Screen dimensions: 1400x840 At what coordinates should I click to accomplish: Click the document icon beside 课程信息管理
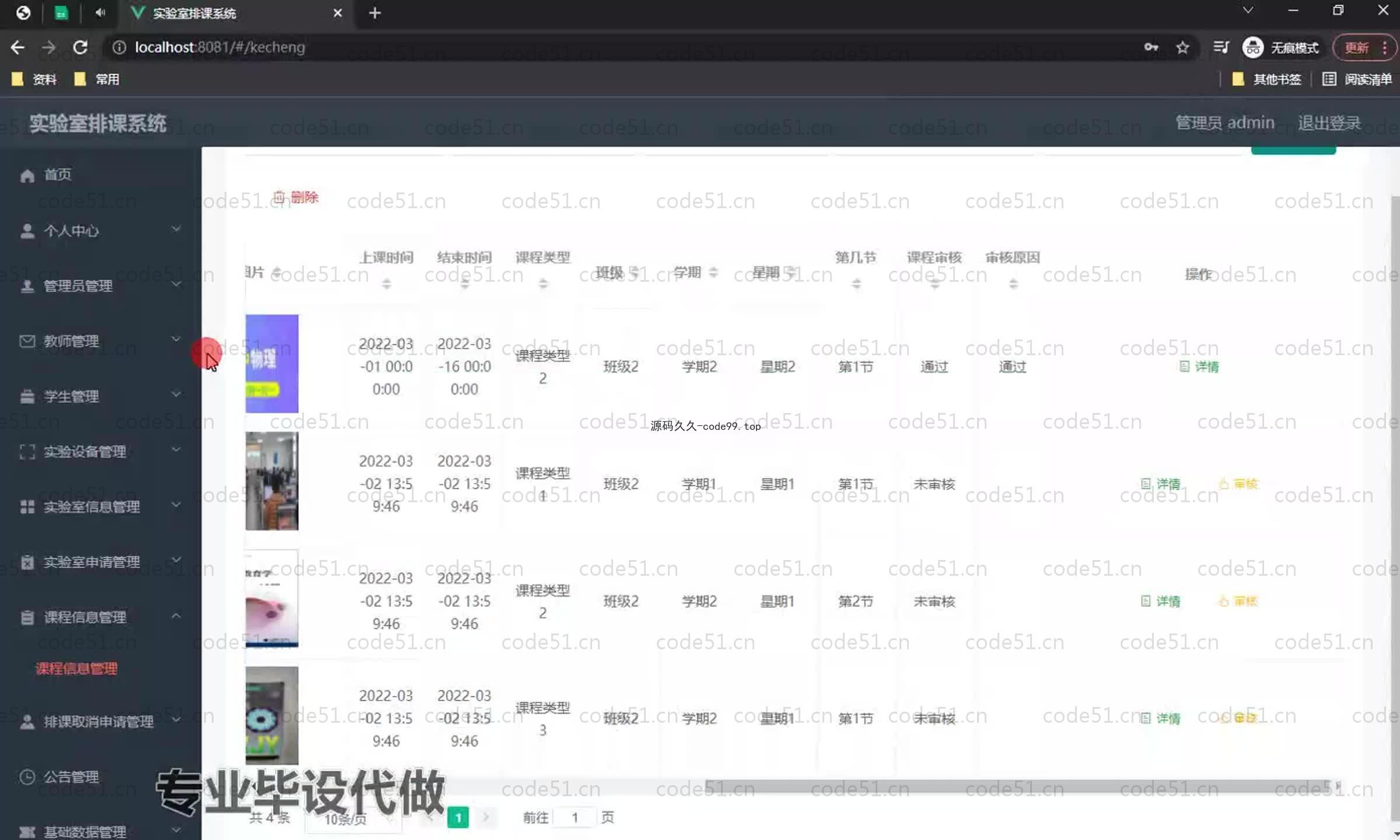pyautogui.click(x=27, y=617)
